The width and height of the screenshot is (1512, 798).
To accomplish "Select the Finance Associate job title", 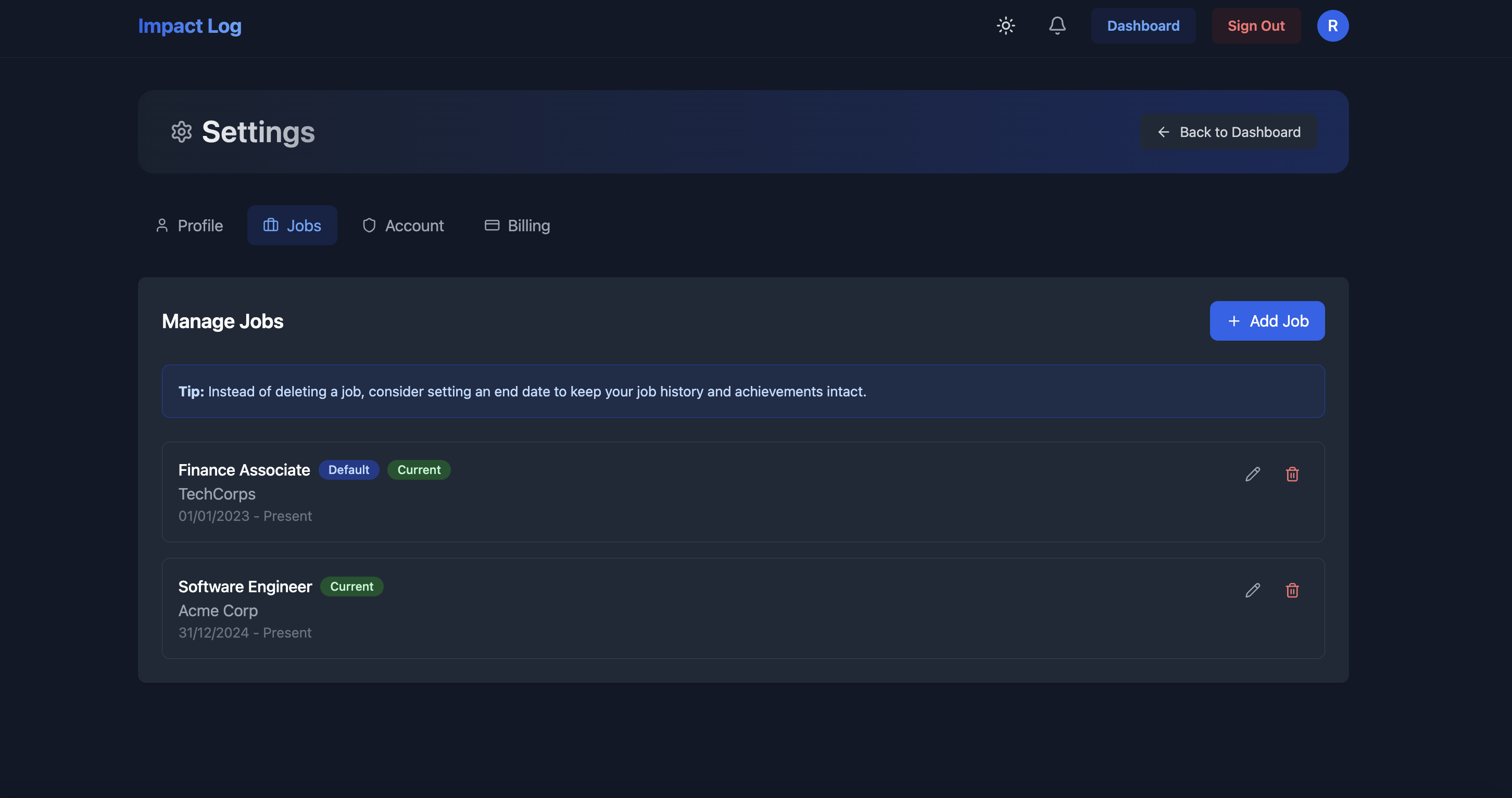I will [244, 470].
